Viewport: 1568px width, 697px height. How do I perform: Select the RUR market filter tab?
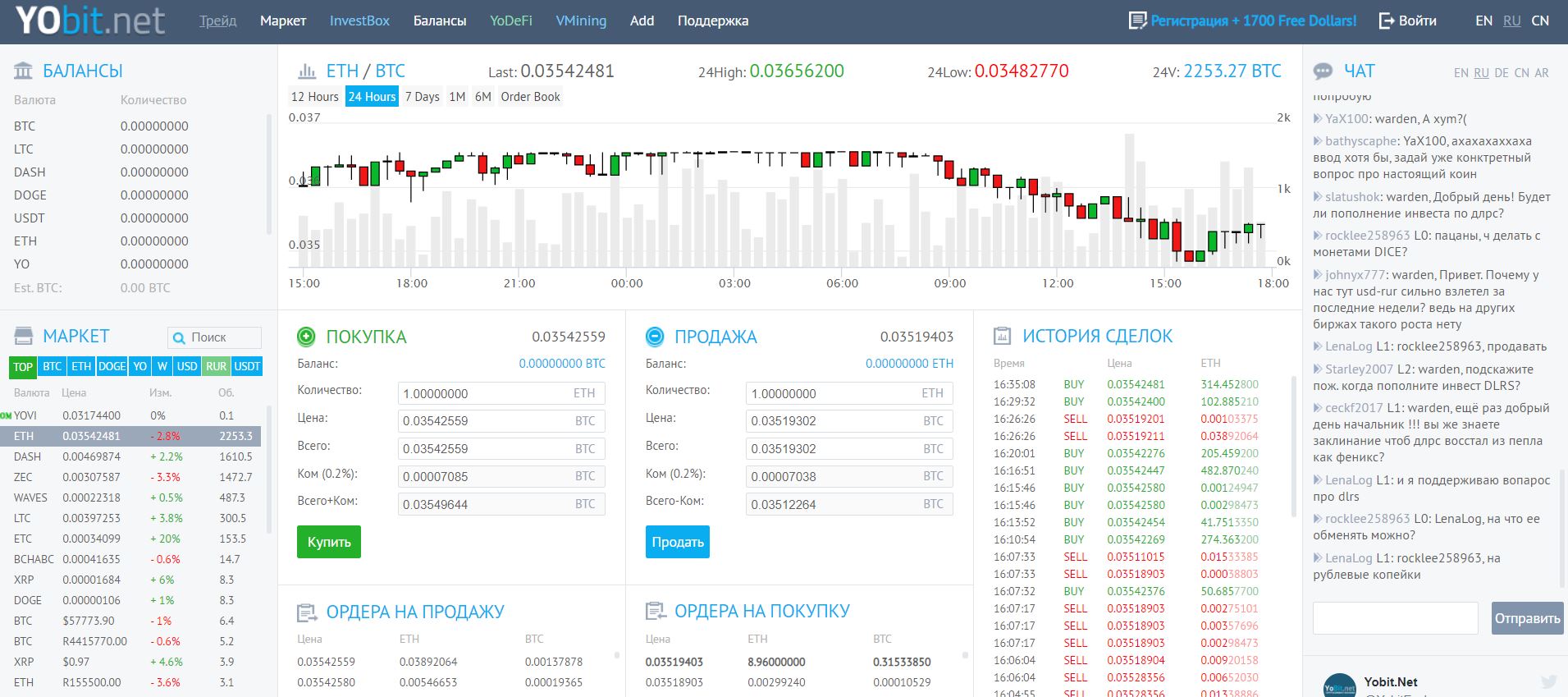[x=217, y=366]
